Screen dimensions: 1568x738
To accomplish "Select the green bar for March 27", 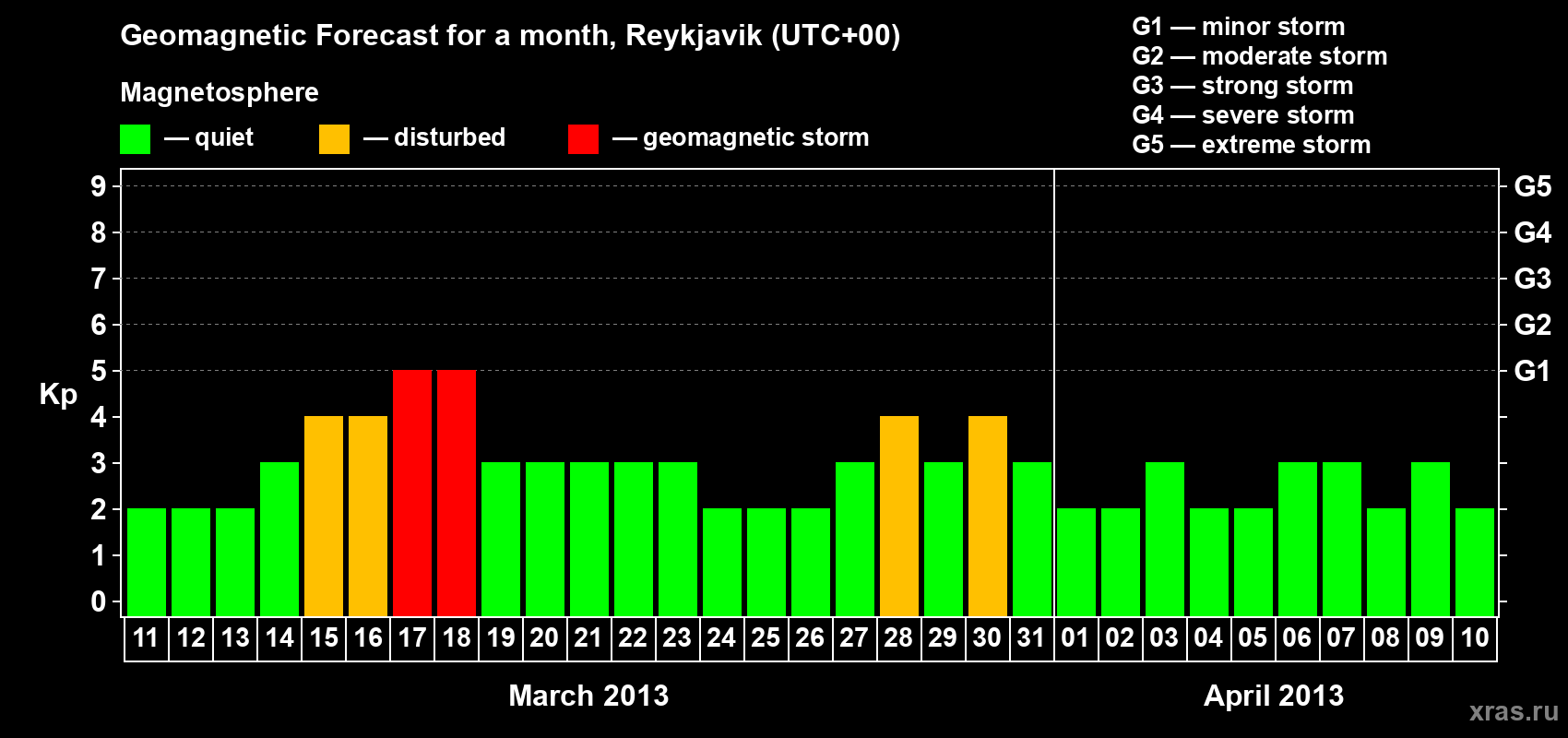I will 855,539.
